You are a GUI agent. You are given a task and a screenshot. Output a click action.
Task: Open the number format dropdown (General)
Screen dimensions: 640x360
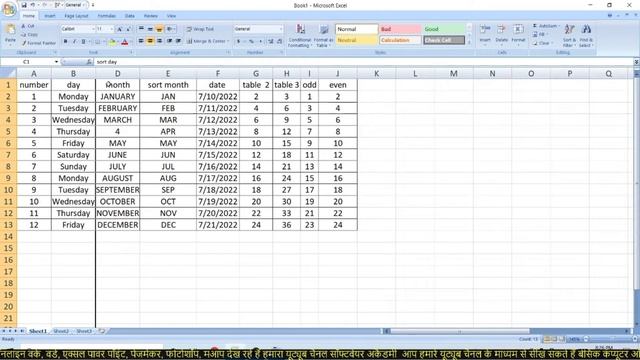(281, 29)
